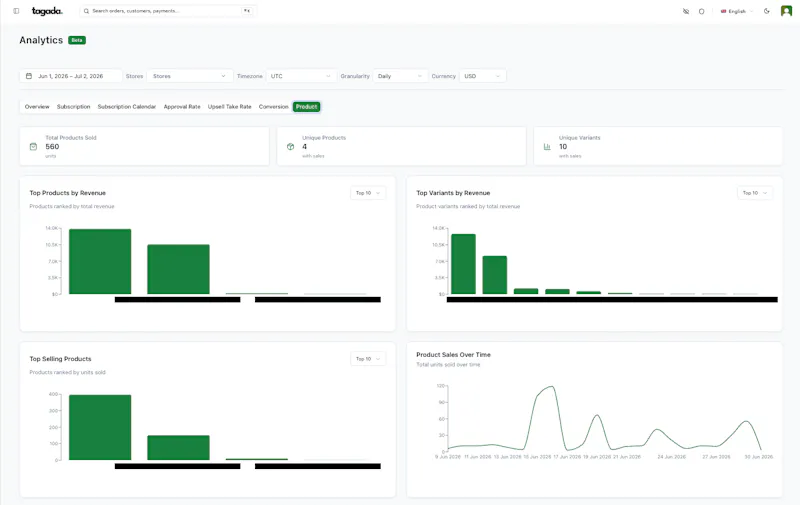Open the English language dropdown
Screen dimensions: 800x505
coord(736,11)
